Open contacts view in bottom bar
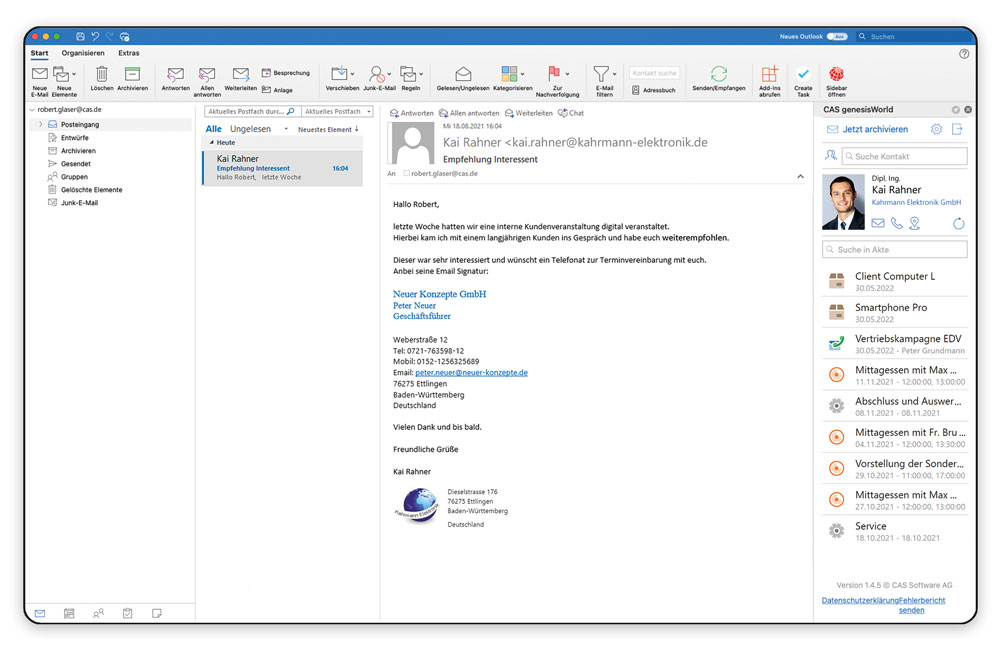Viewport: 1000px width, 650px height. (x=98, y=613)
